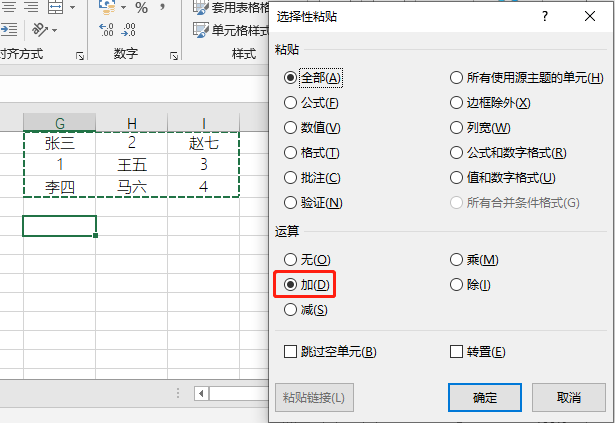
Task: Select the 乘(M) operation
Action: (474, 259)
